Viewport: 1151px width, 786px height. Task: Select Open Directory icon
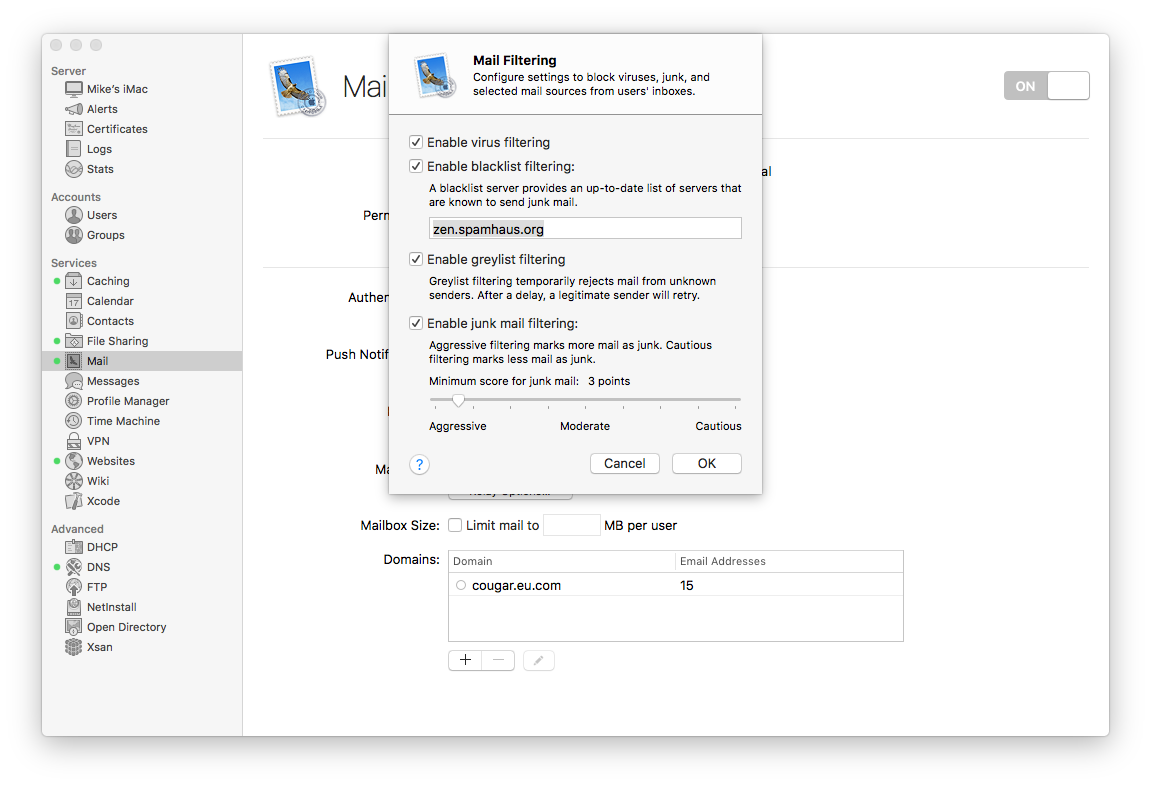[x=73, y=627]
